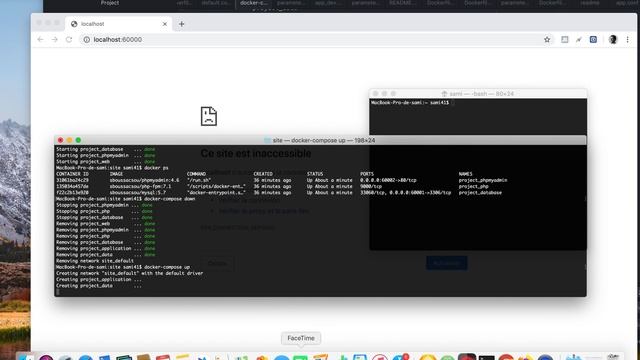The width and height of the screenshot is (640, 360).
Task: Click the sad page error icon
Action: [x=209, y=116]
